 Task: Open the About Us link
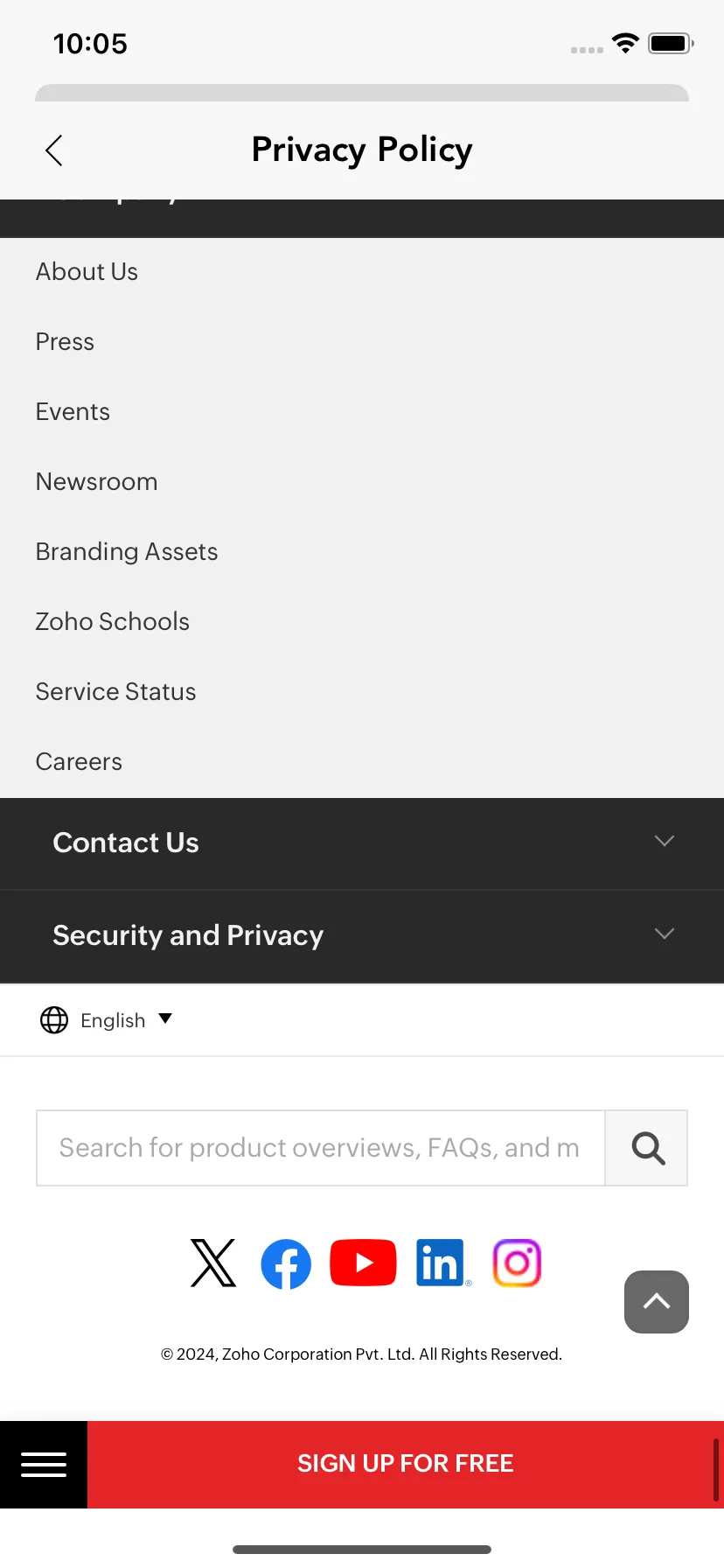tap(87, 272)
